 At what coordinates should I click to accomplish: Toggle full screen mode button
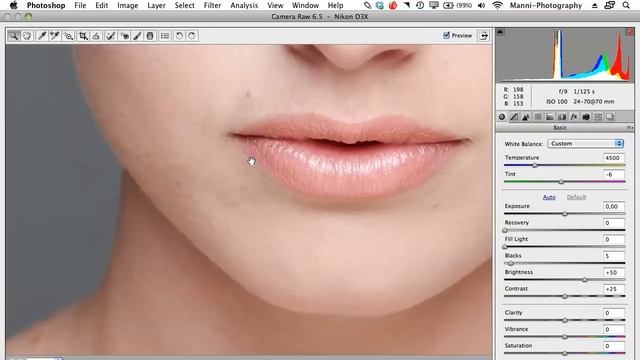[x=484, y=36]
